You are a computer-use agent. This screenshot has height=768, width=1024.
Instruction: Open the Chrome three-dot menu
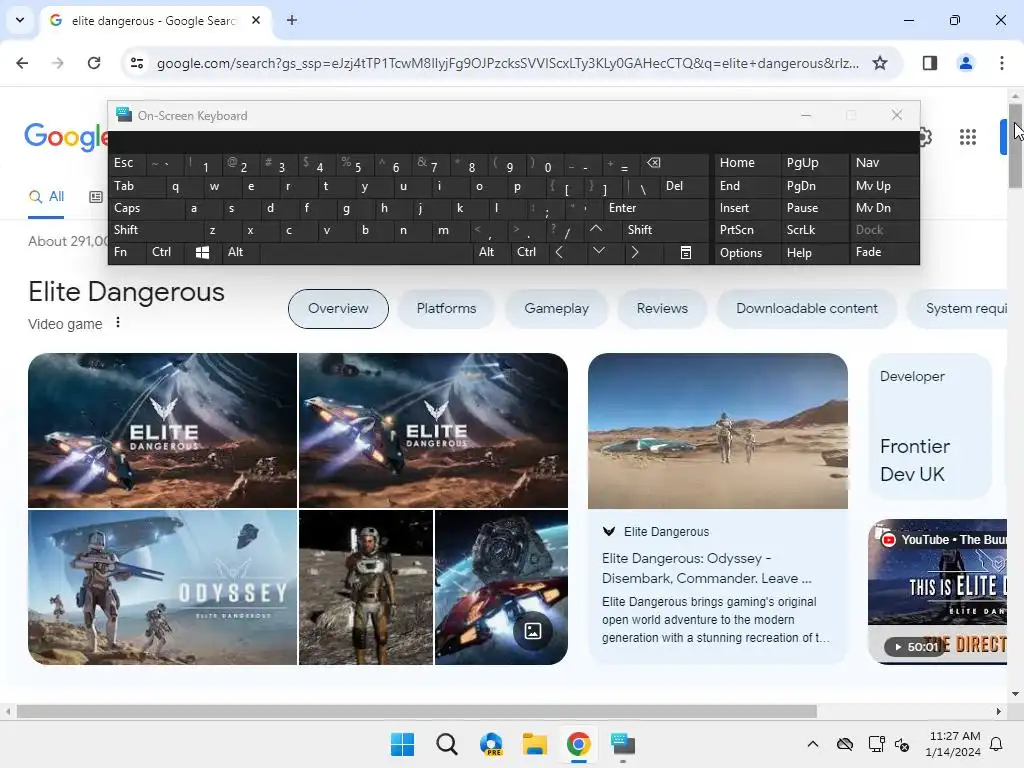(x=1001, y=63)
